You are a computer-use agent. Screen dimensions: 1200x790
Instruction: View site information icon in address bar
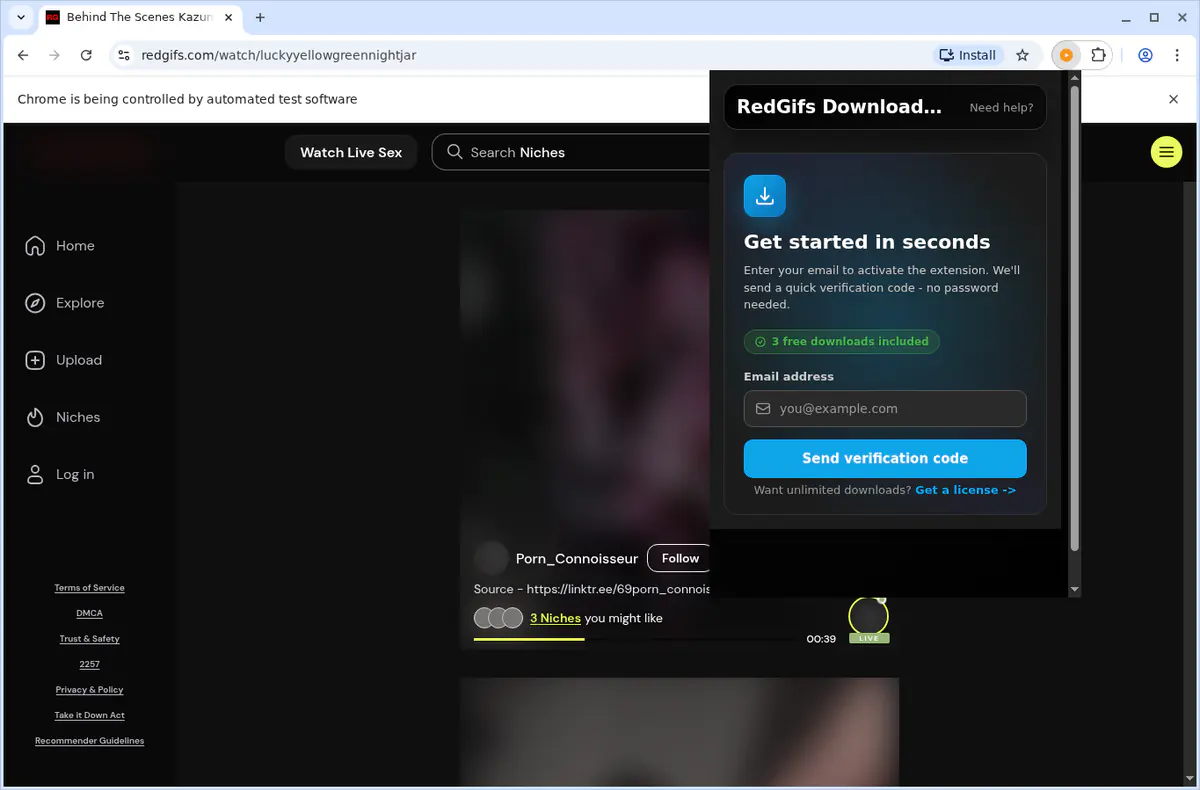[123, 55]
